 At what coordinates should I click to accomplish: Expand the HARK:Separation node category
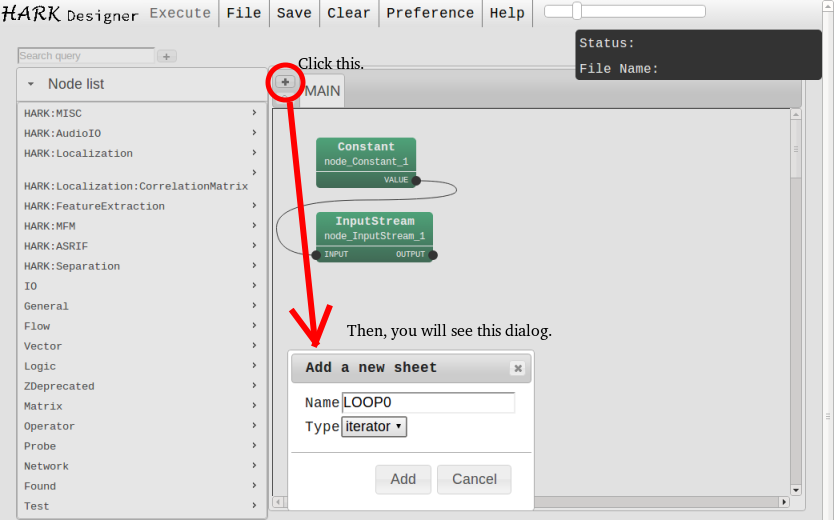pos(140,266)
